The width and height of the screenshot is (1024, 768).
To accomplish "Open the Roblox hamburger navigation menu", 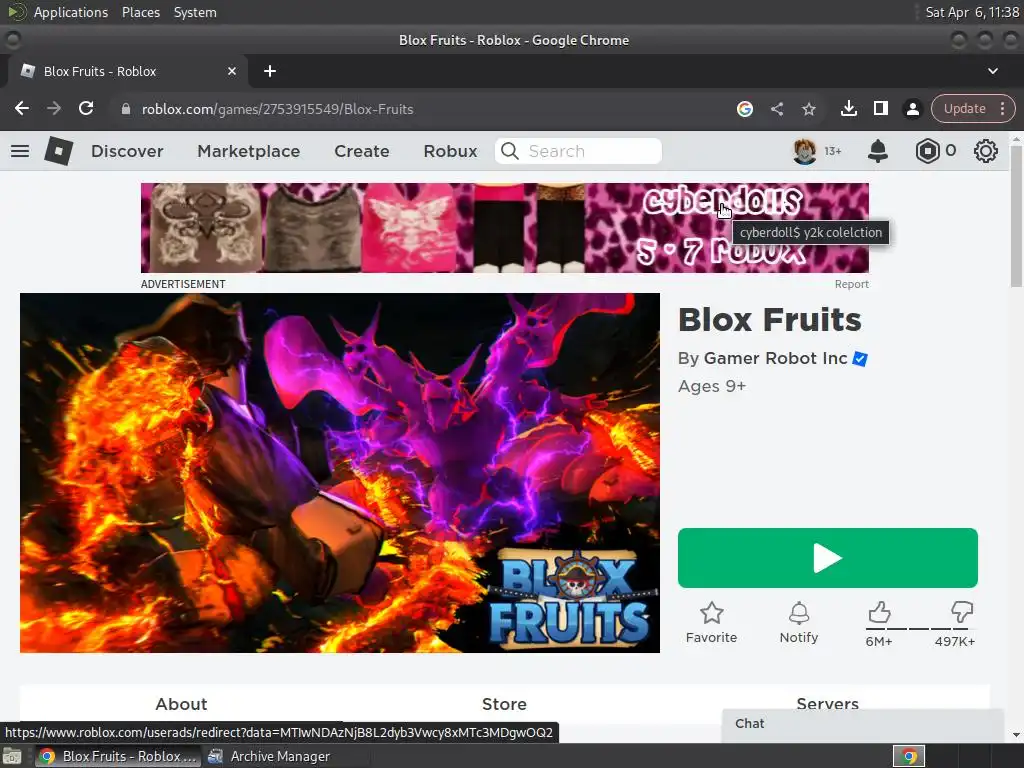I will coord(20,151).
